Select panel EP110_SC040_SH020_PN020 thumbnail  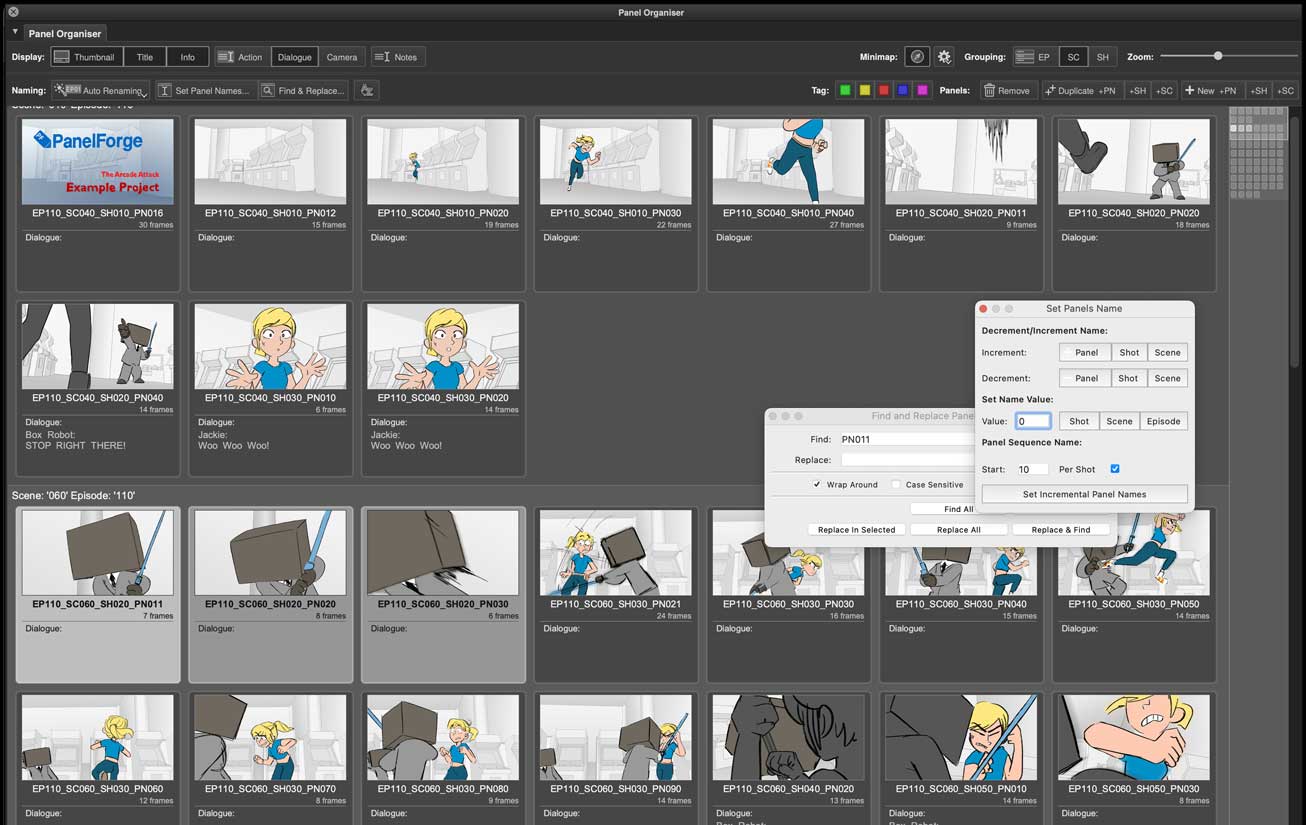[1133, 162]
